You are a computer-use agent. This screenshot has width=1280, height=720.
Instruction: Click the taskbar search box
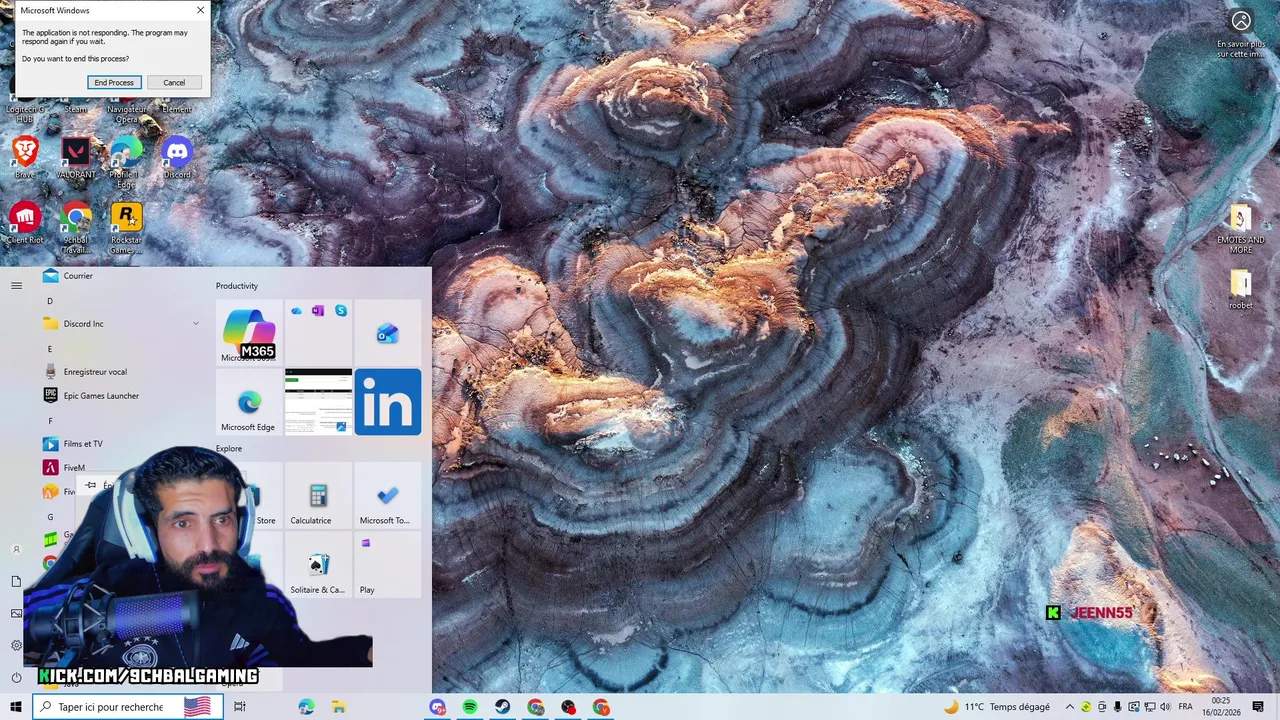128,707
